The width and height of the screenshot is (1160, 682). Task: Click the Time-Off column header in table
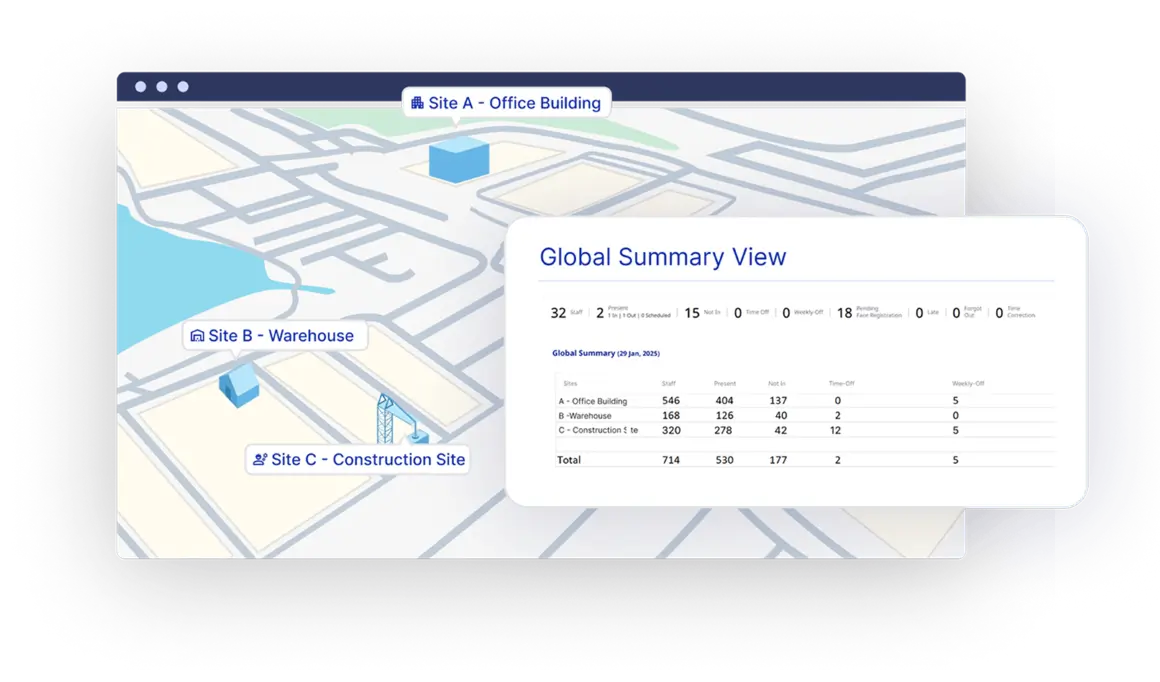pyautogui.click(x=841, y=384)
